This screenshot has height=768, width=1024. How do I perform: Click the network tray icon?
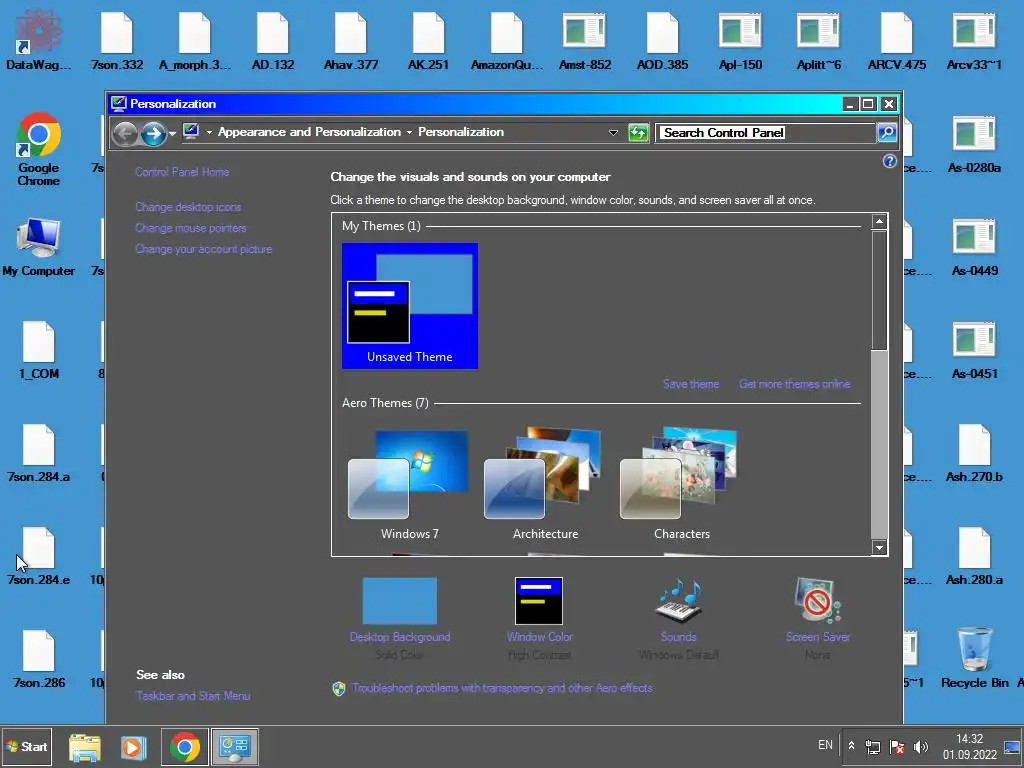click(x=873, y=746)
